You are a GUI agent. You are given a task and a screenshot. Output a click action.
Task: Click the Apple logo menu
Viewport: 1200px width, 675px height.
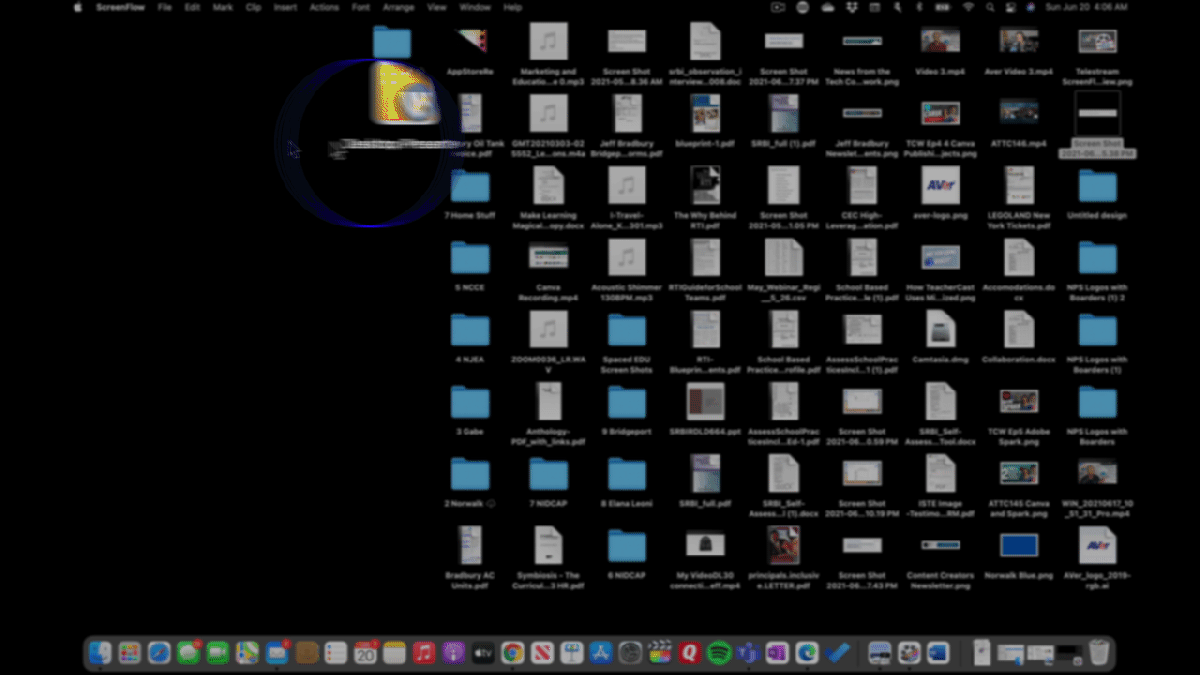click(78, 7)
